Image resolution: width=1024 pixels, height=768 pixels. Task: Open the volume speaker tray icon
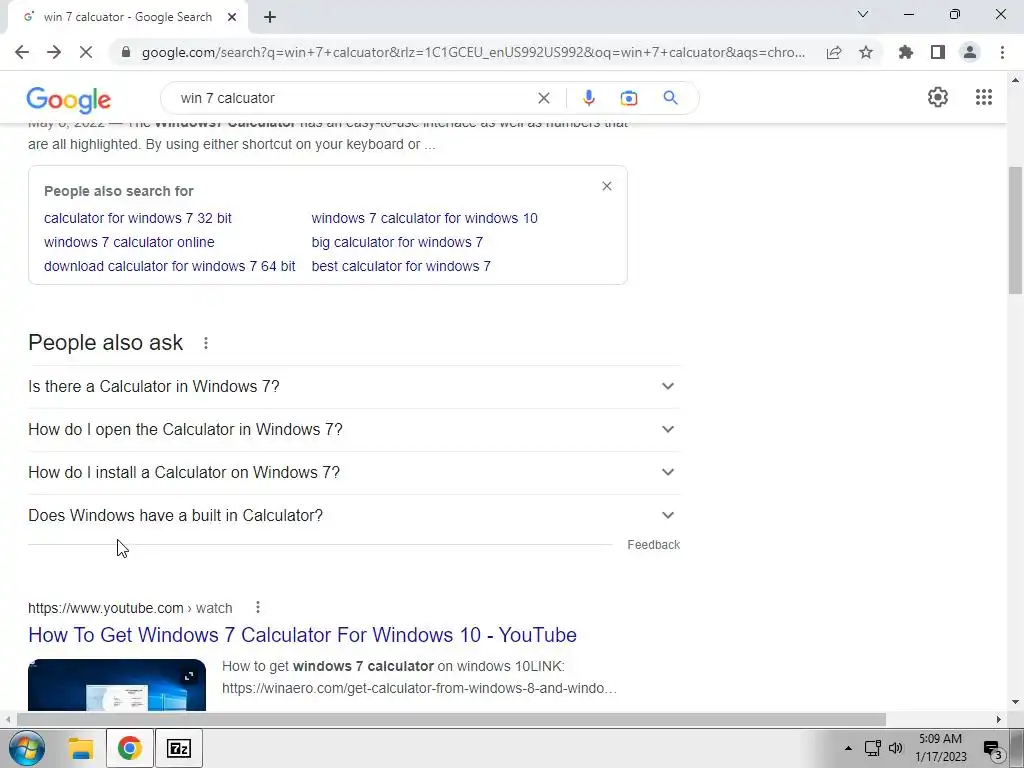(x=895, y=748)
